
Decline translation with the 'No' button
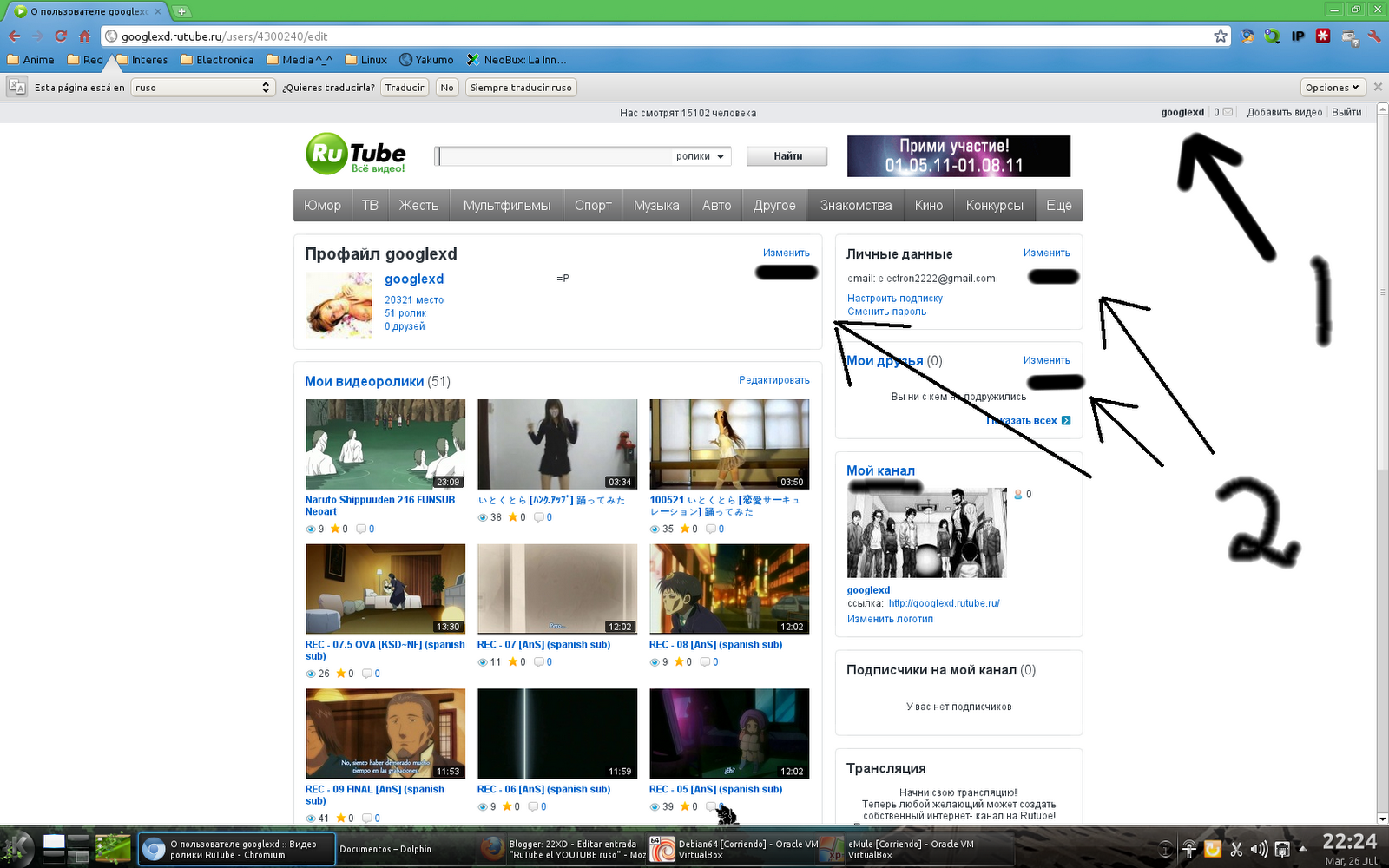pyautogui.click(x=446, y=87)
